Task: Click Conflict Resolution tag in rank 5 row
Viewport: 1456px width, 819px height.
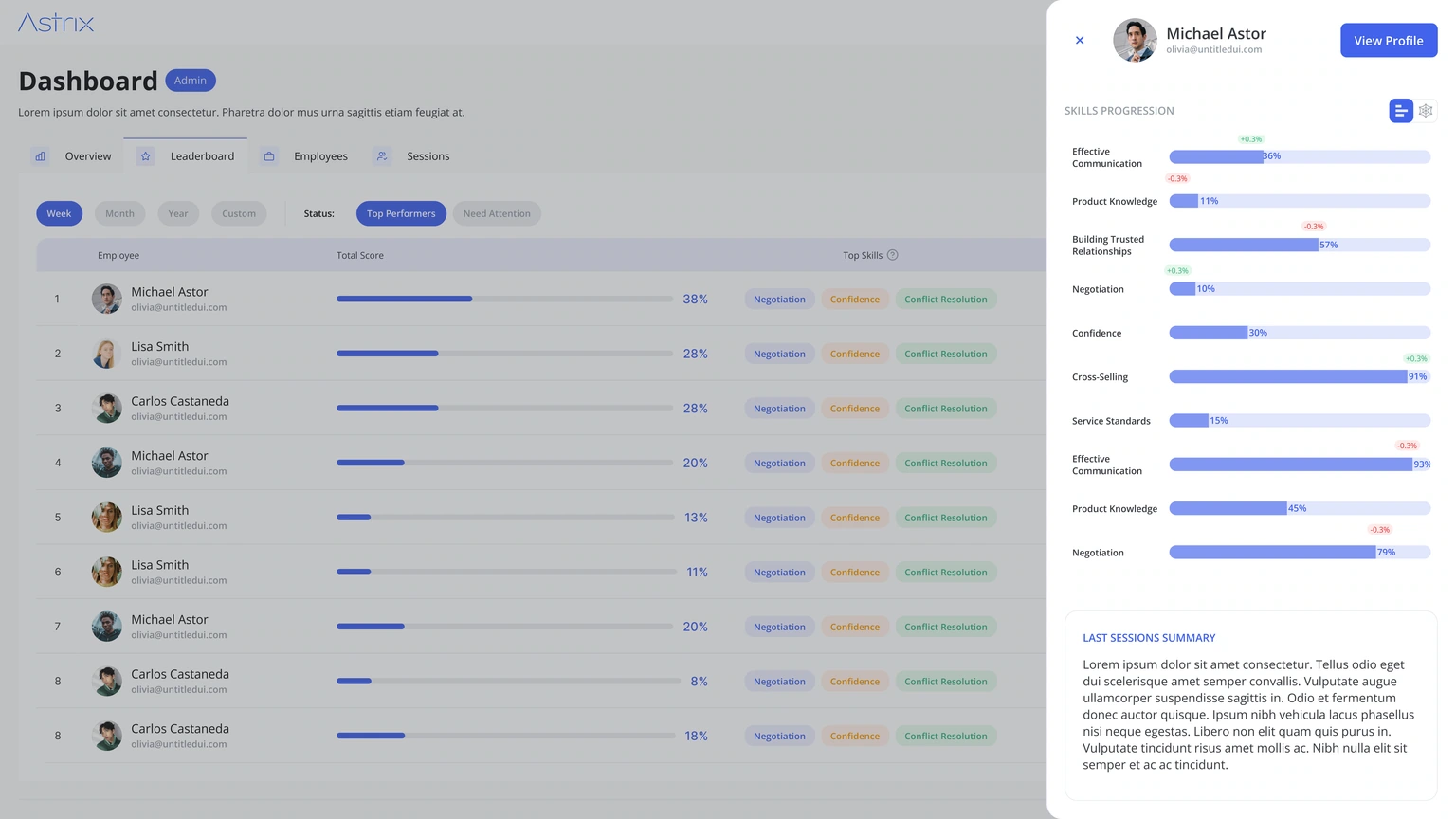Action: click(945, 518)
